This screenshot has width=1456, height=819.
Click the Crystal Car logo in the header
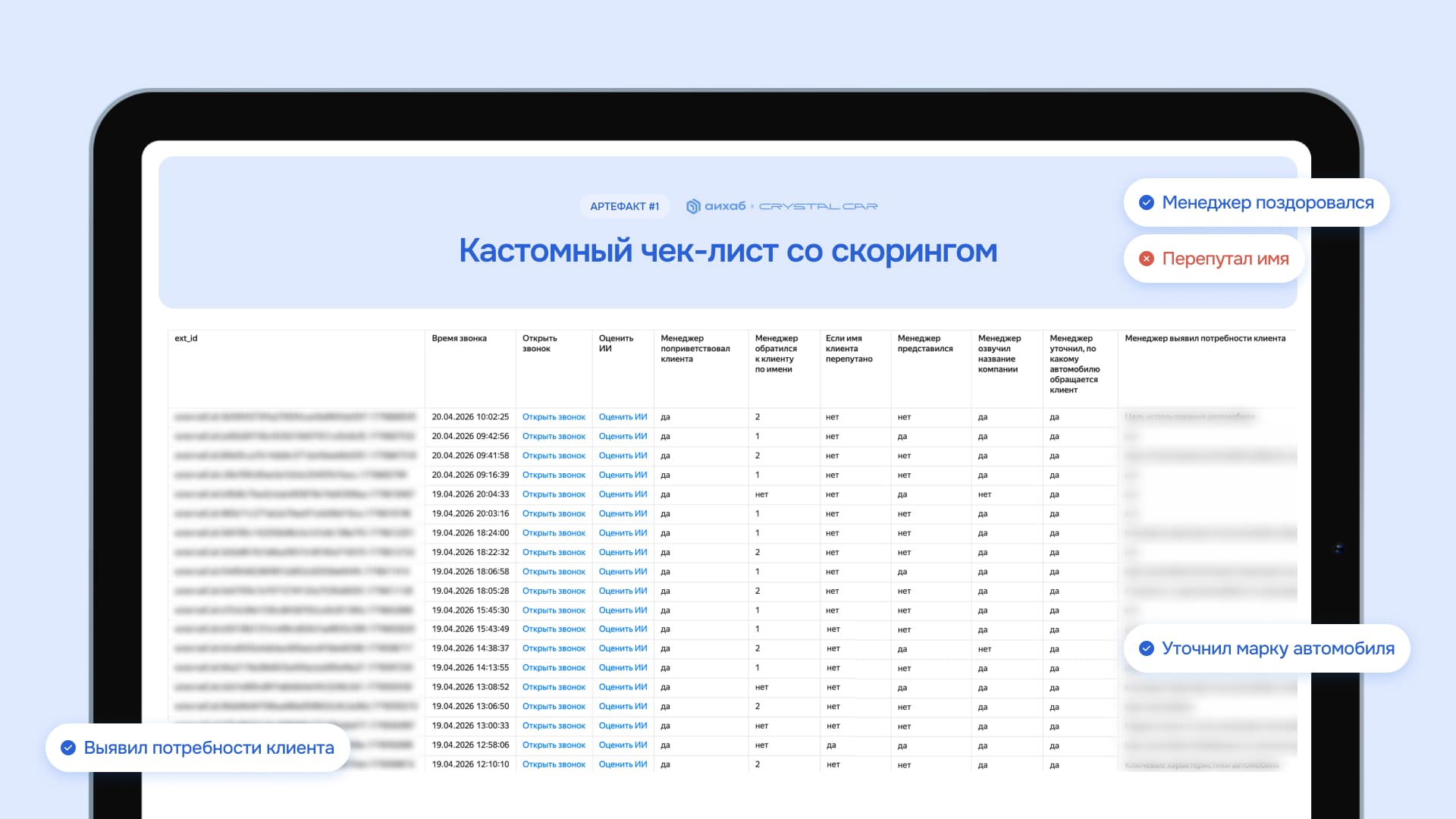tap(818, 206)
